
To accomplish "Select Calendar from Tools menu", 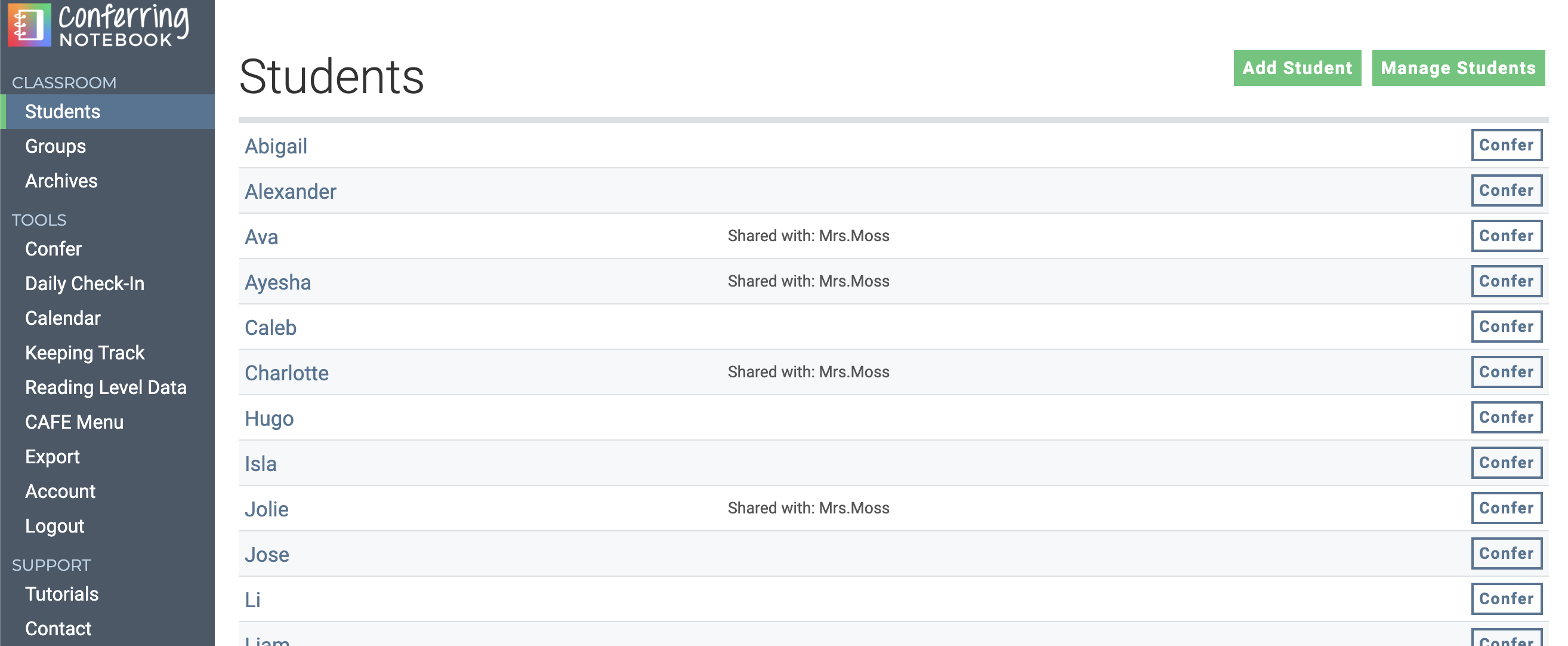I will coord(63,317).
